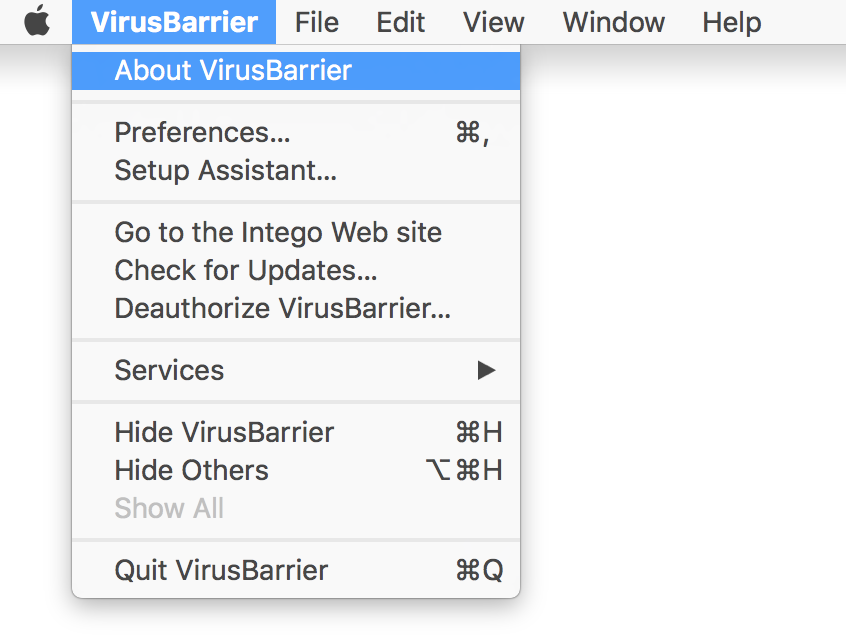Go to the Intego Web site

tap(296, 233)
